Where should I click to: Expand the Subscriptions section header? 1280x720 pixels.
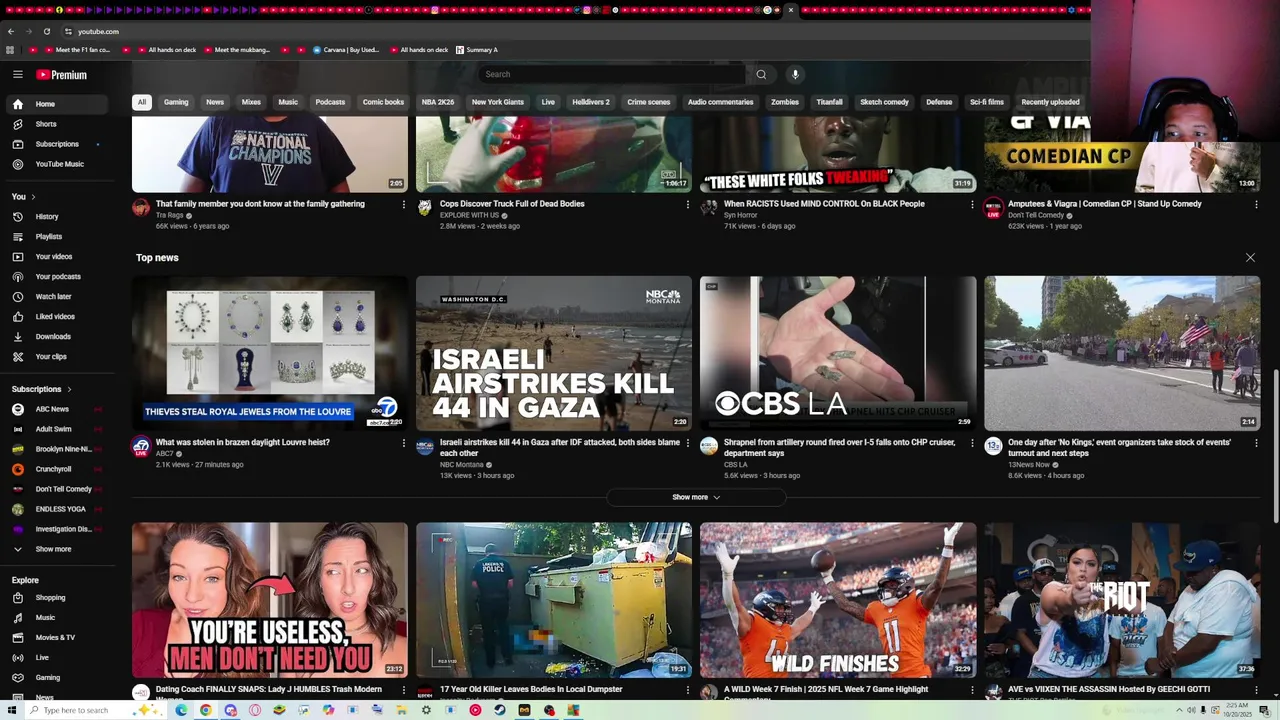click(x=41, y=389)
